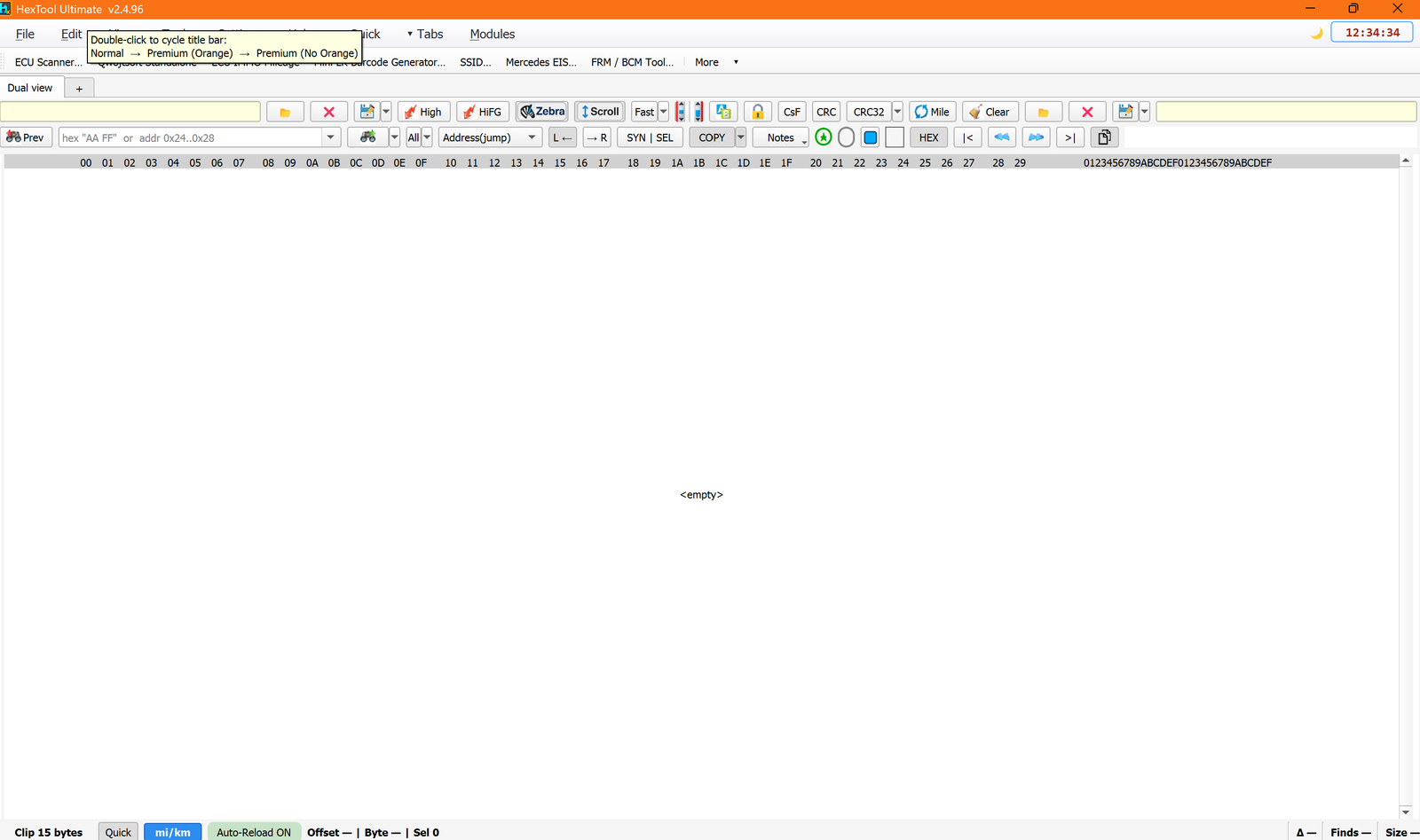1420x840 pixels.
Task: Click the COPY button
Action: point(712,137)
